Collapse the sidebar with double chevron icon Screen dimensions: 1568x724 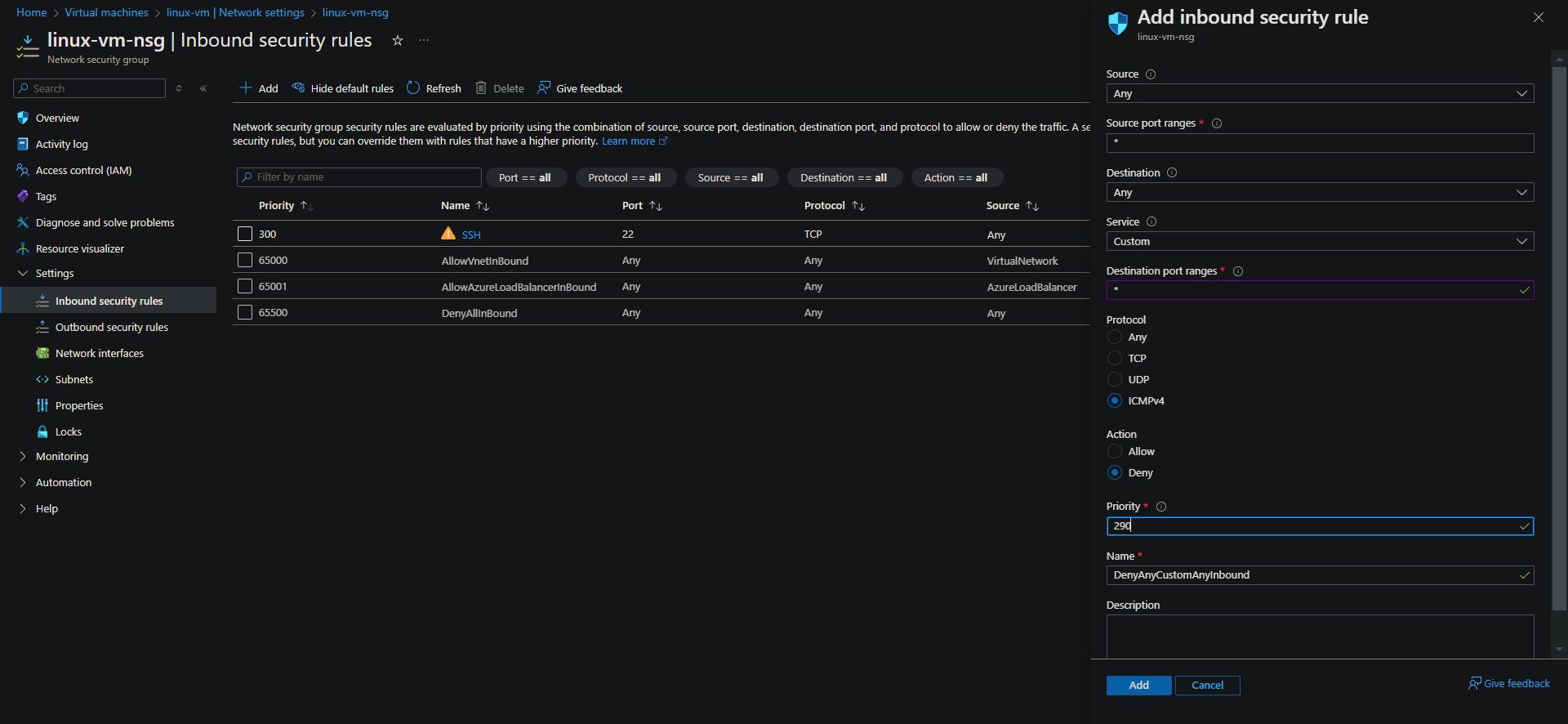pyautogui.click(x=203, y=88)
